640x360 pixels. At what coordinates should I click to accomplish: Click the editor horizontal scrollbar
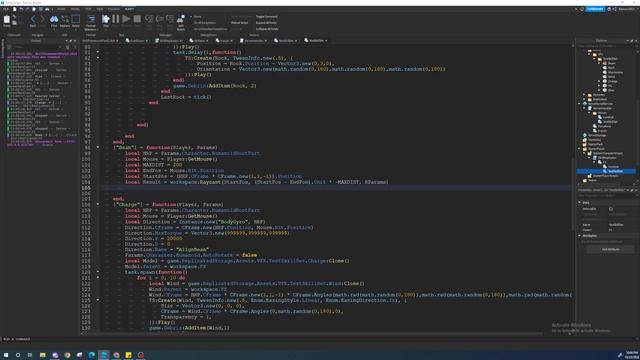pyautogui.click(x=312, y=333)
